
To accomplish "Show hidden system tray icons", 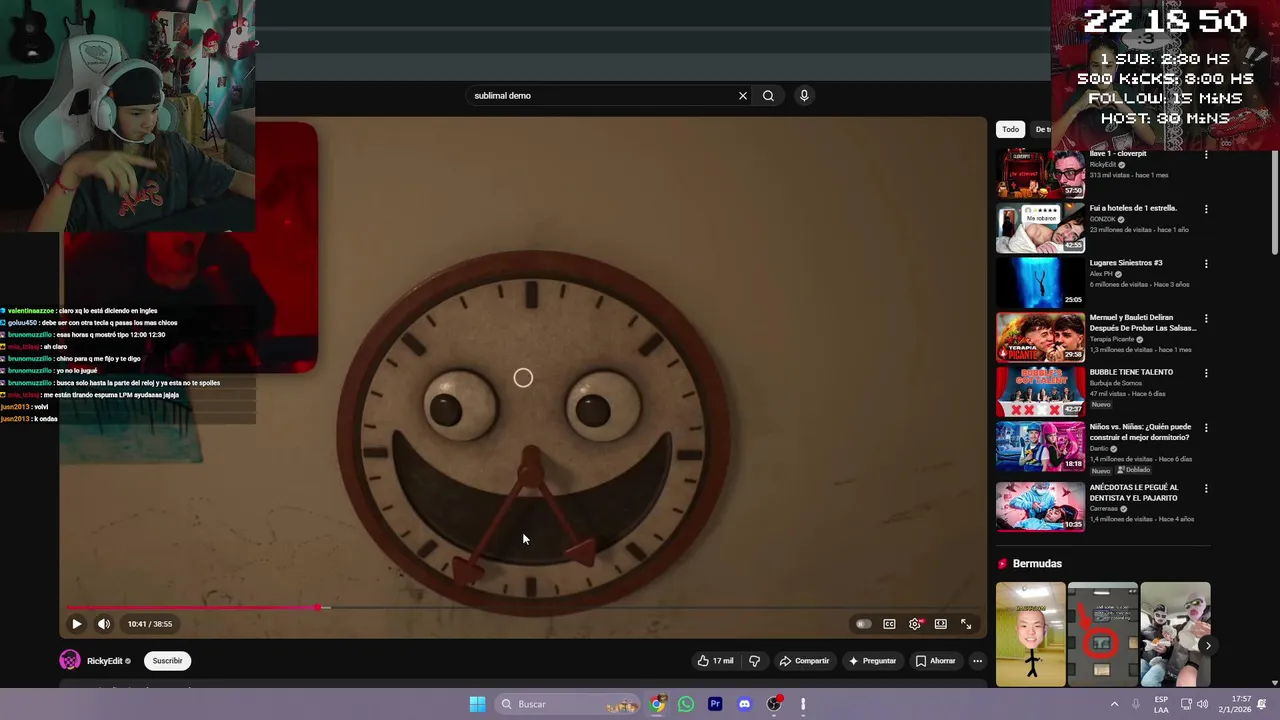I will [1114, 704].
